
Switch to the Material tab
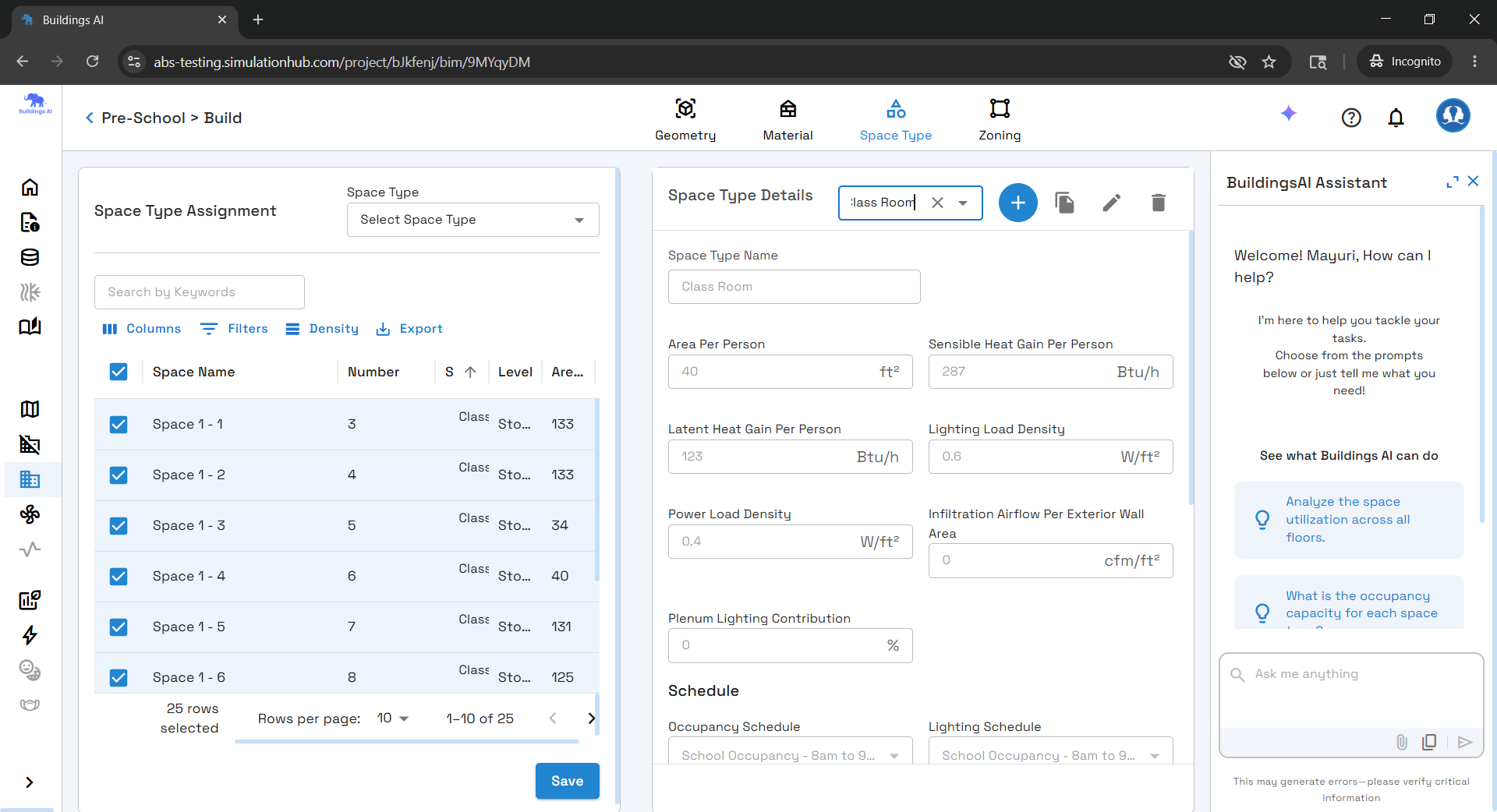pyautogui.click(x=787, y=119)
